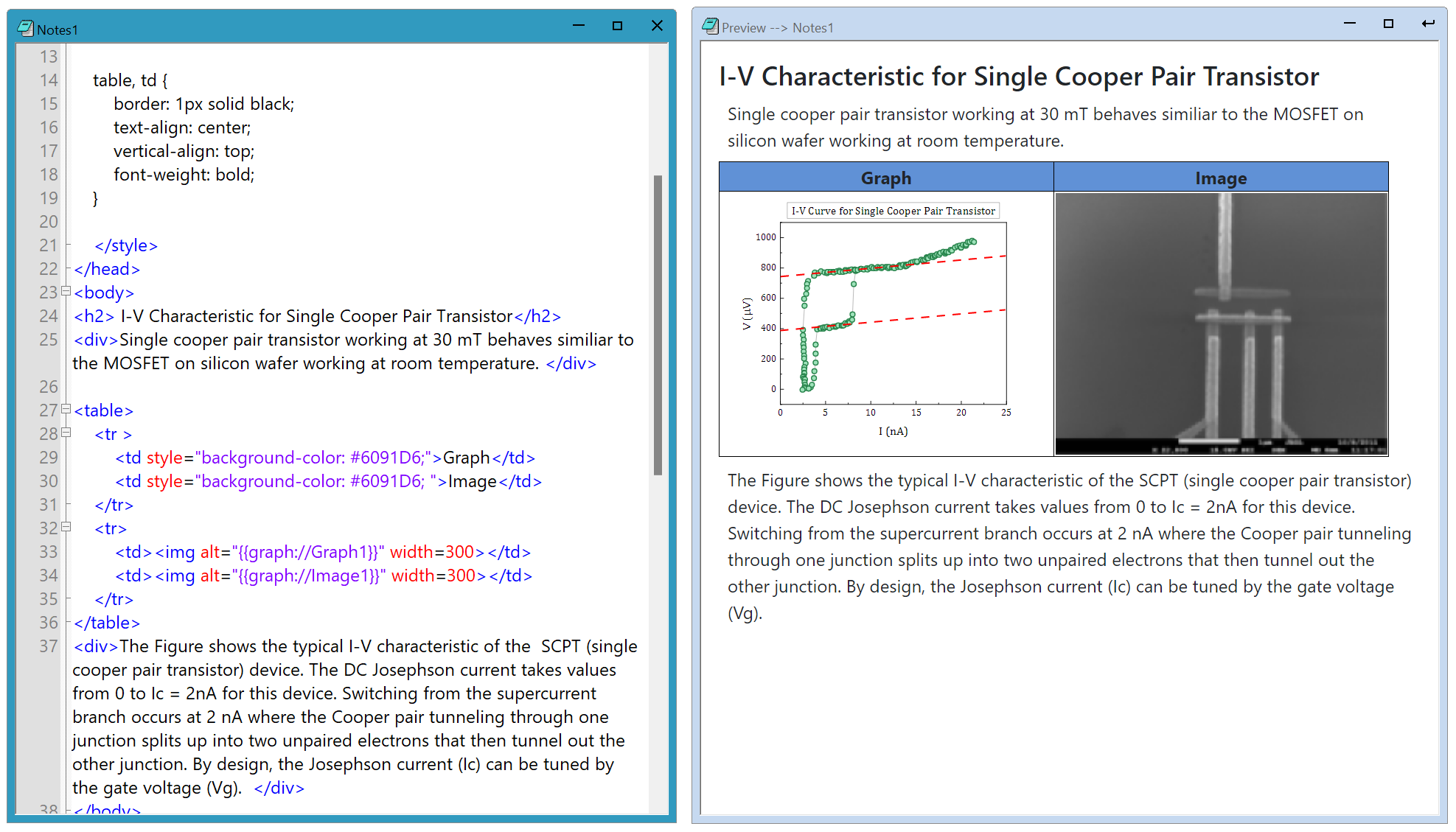
Task: Click the SEM transistor image in preview
Action: (1221, 323)
